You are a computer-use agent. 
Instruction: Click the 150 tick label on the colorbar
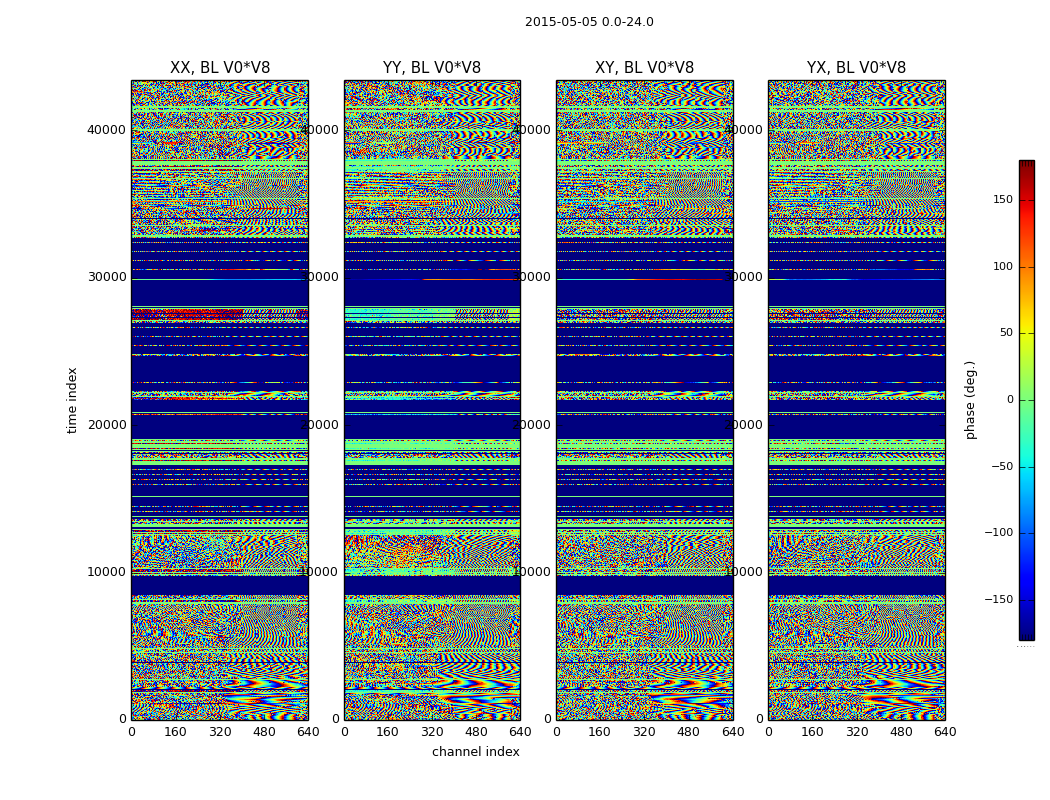[1003, 199]
